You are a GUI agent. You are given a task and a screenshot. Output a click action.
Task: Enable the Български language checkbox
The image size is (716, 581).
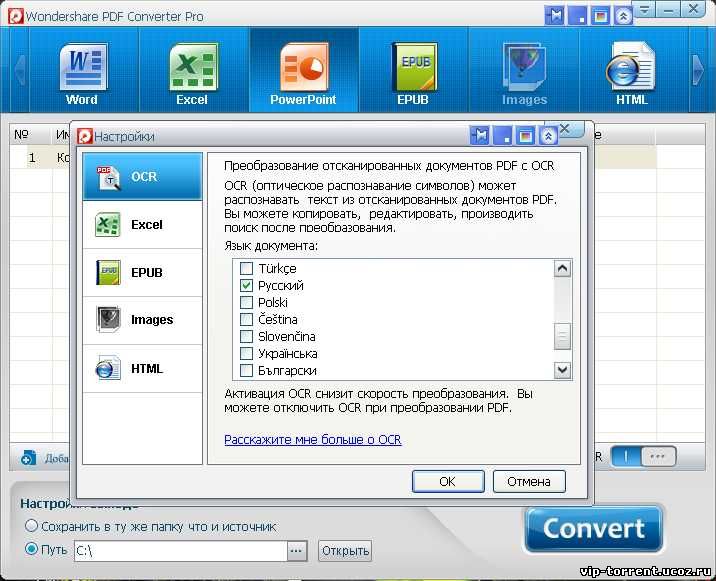246,370
